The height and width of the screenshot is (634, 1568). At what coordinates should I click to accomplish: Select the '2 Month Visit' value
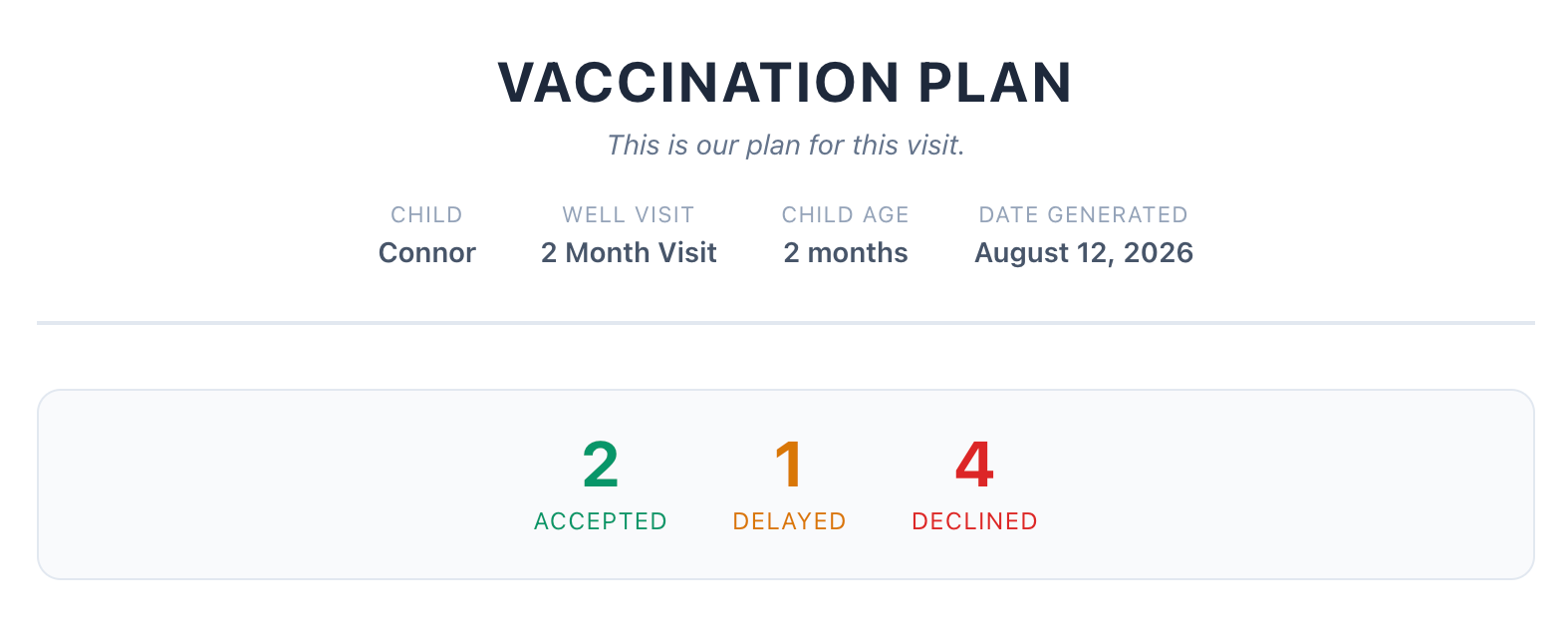click(629, 253)
